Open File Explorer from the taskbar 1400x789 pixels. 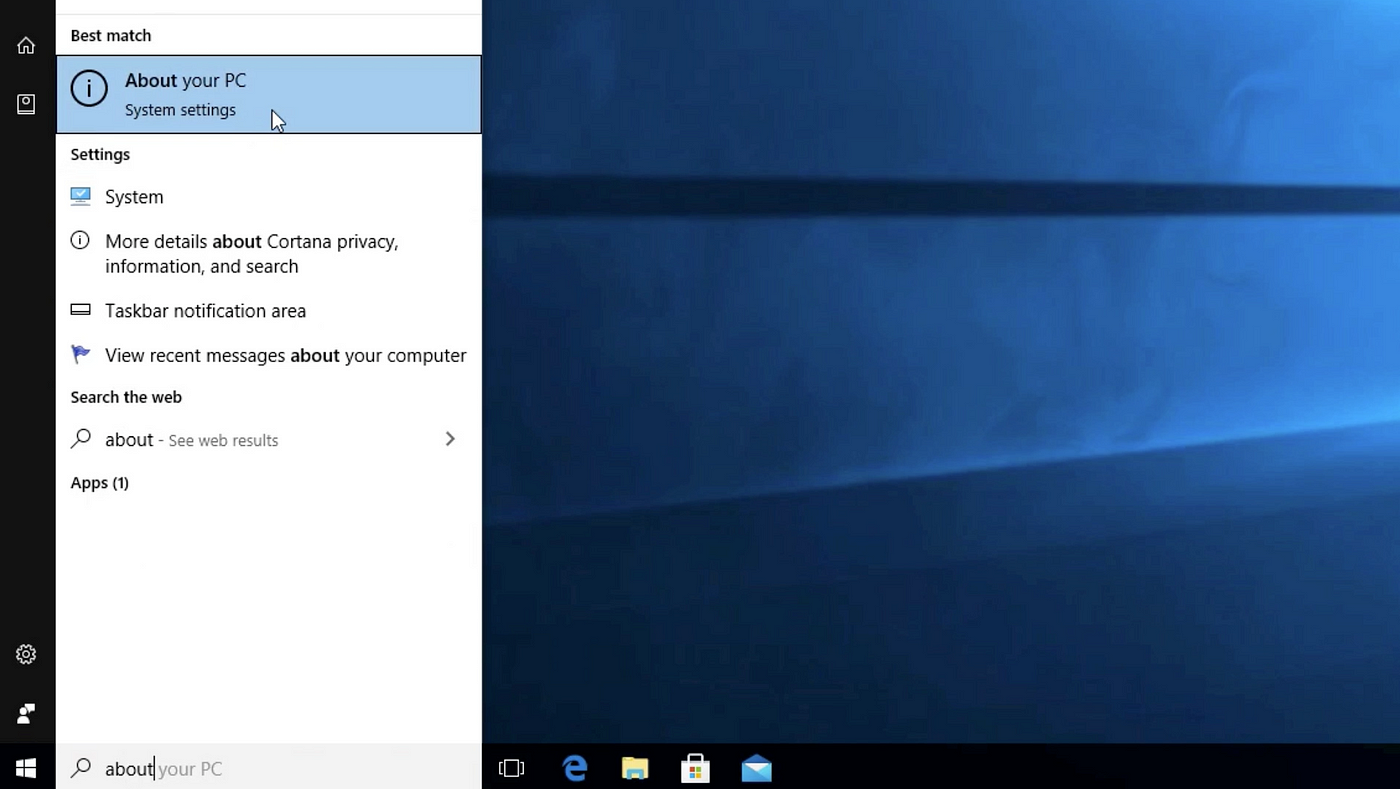pyautogui.click(x=635, y=768)
